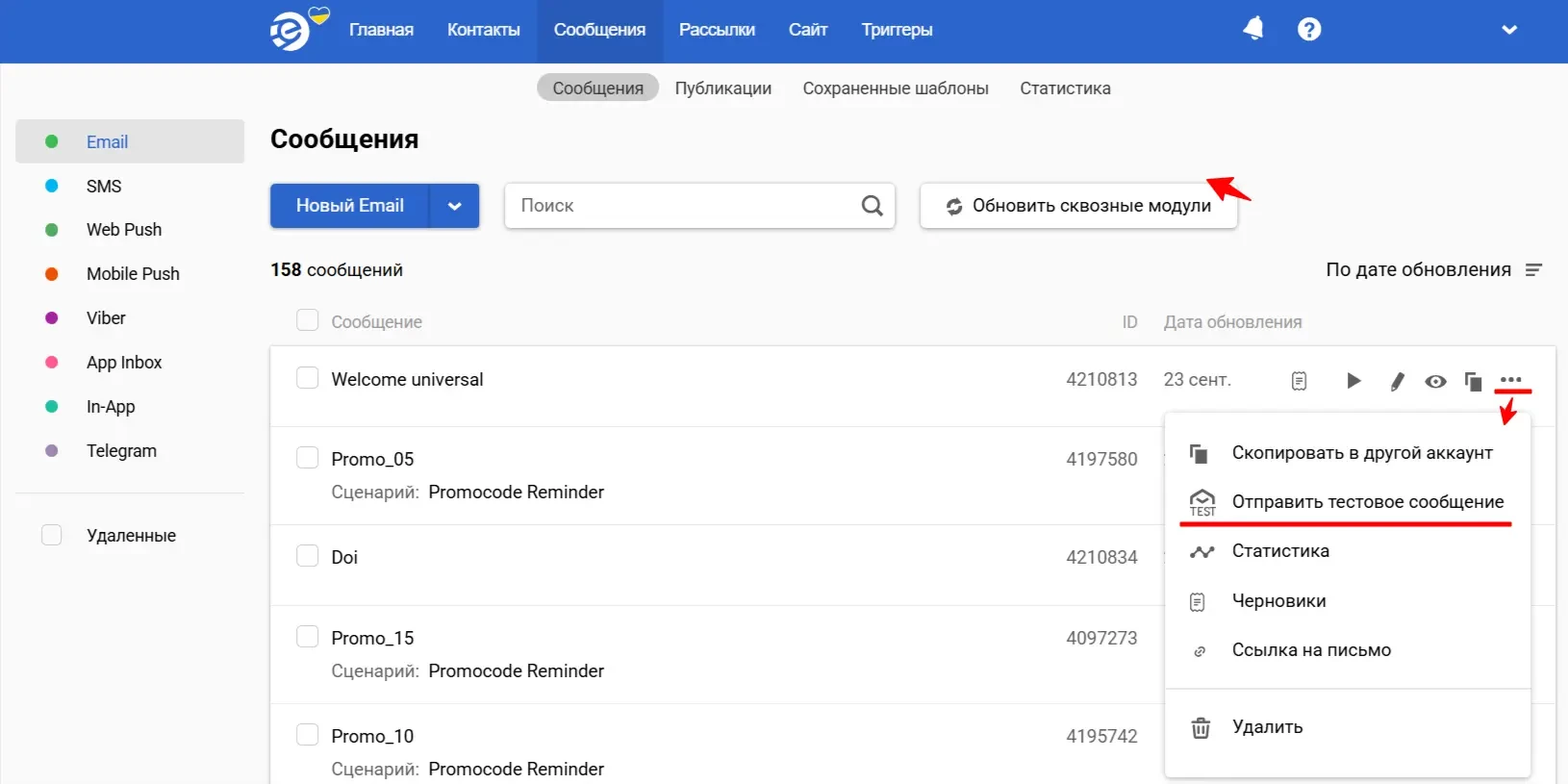The height and width of the screenshot is (784, 1568).
Task: Click the notifications bell icon
Action: coord(1252,29)
